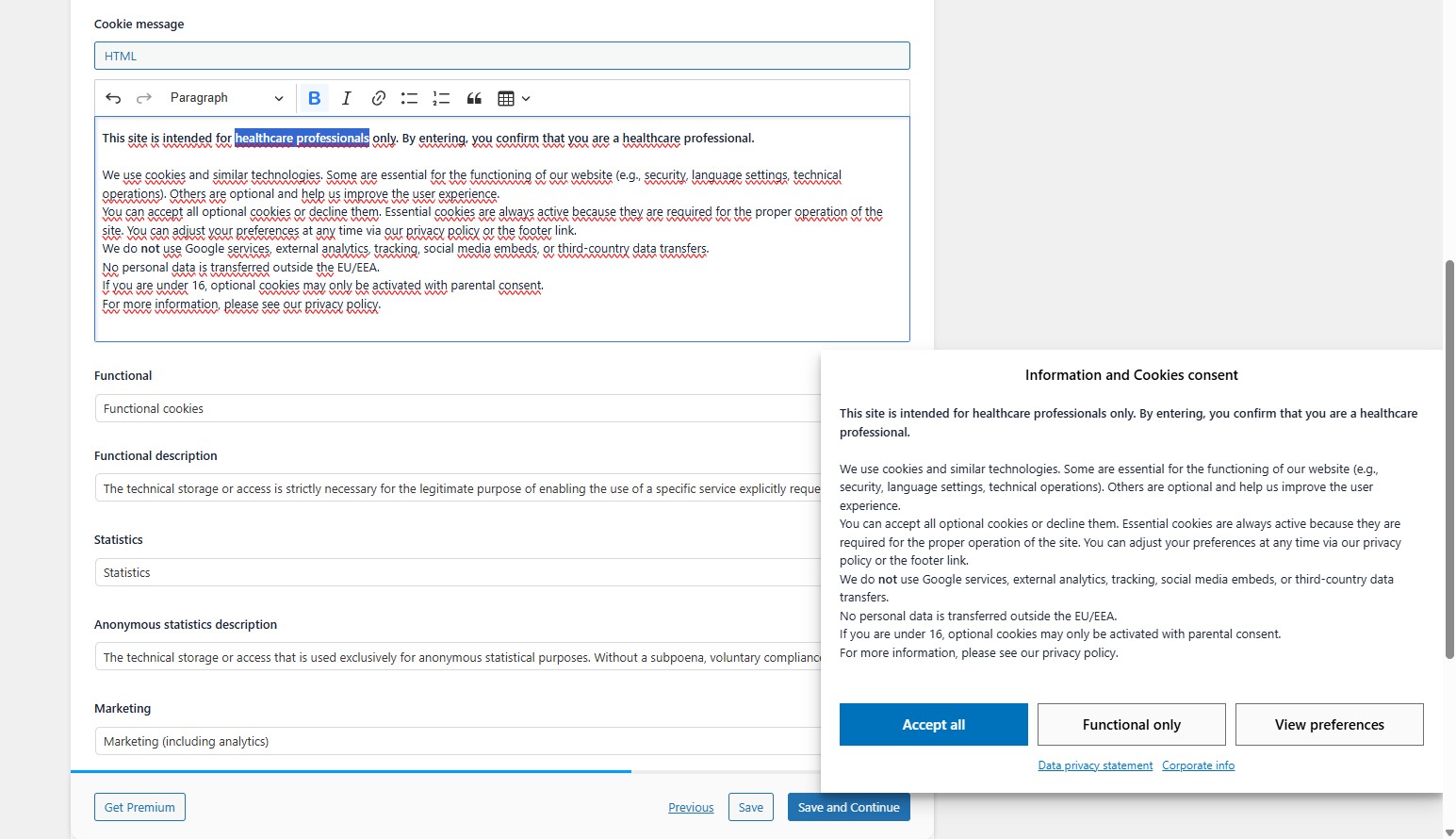Click the 'Functional' field label
This screenshot has height=839, width=1456.
point(123,375)
